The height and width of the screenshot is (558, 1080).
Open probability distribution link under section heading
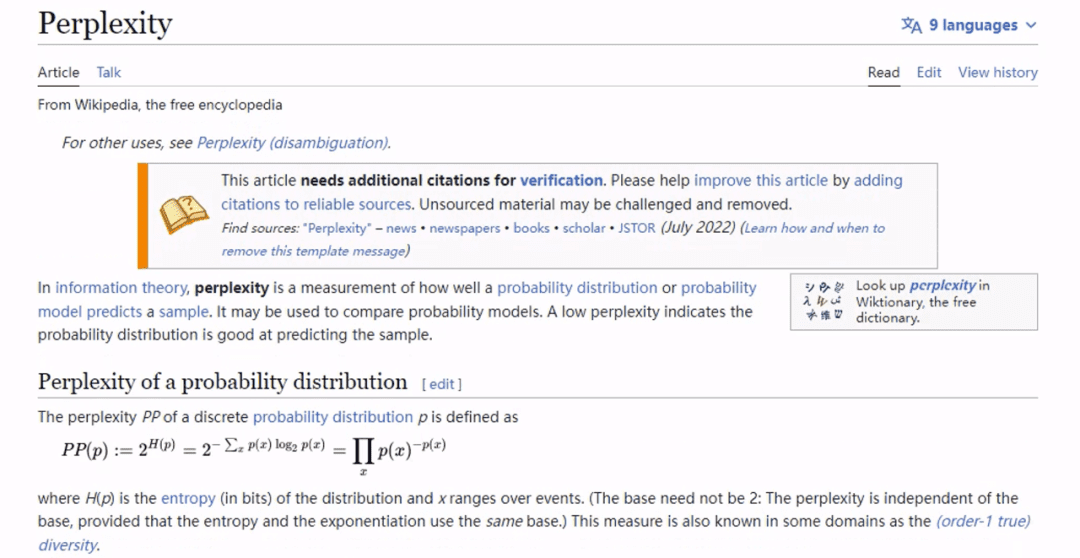pos(333,417)
